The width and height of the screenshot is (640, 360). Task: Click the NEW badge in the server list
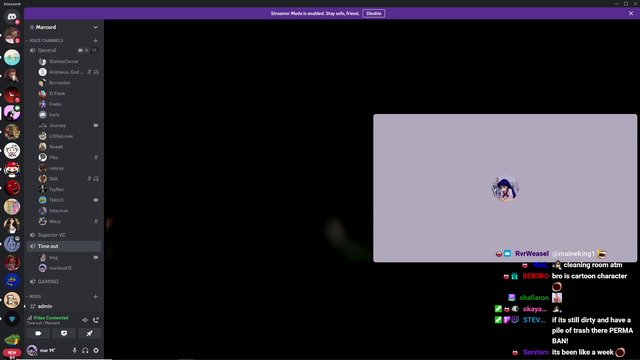12,352
